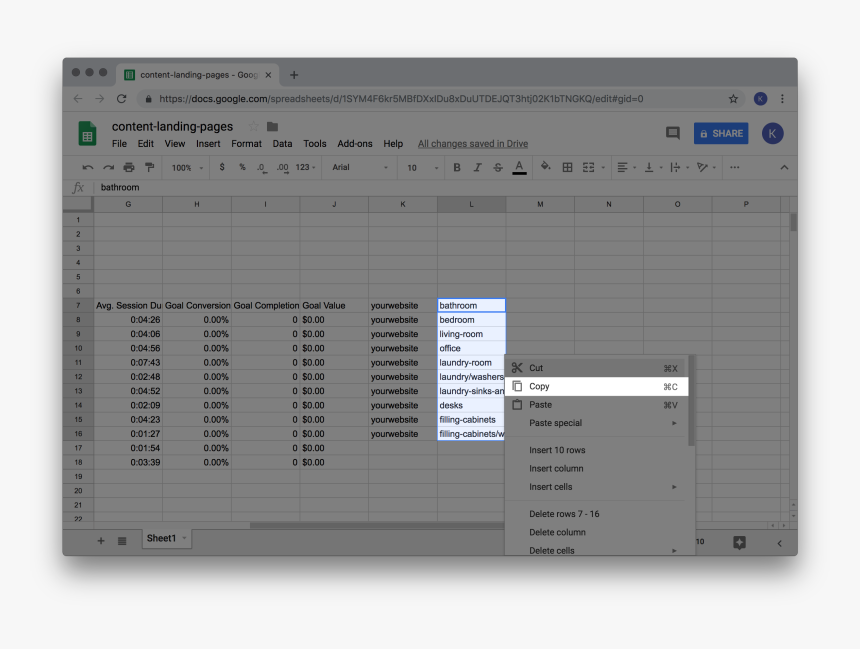Image resolution: width=860 pixels, height=649 pixels.
Task: Open the Add-ons menu
Action: (354, 144)
